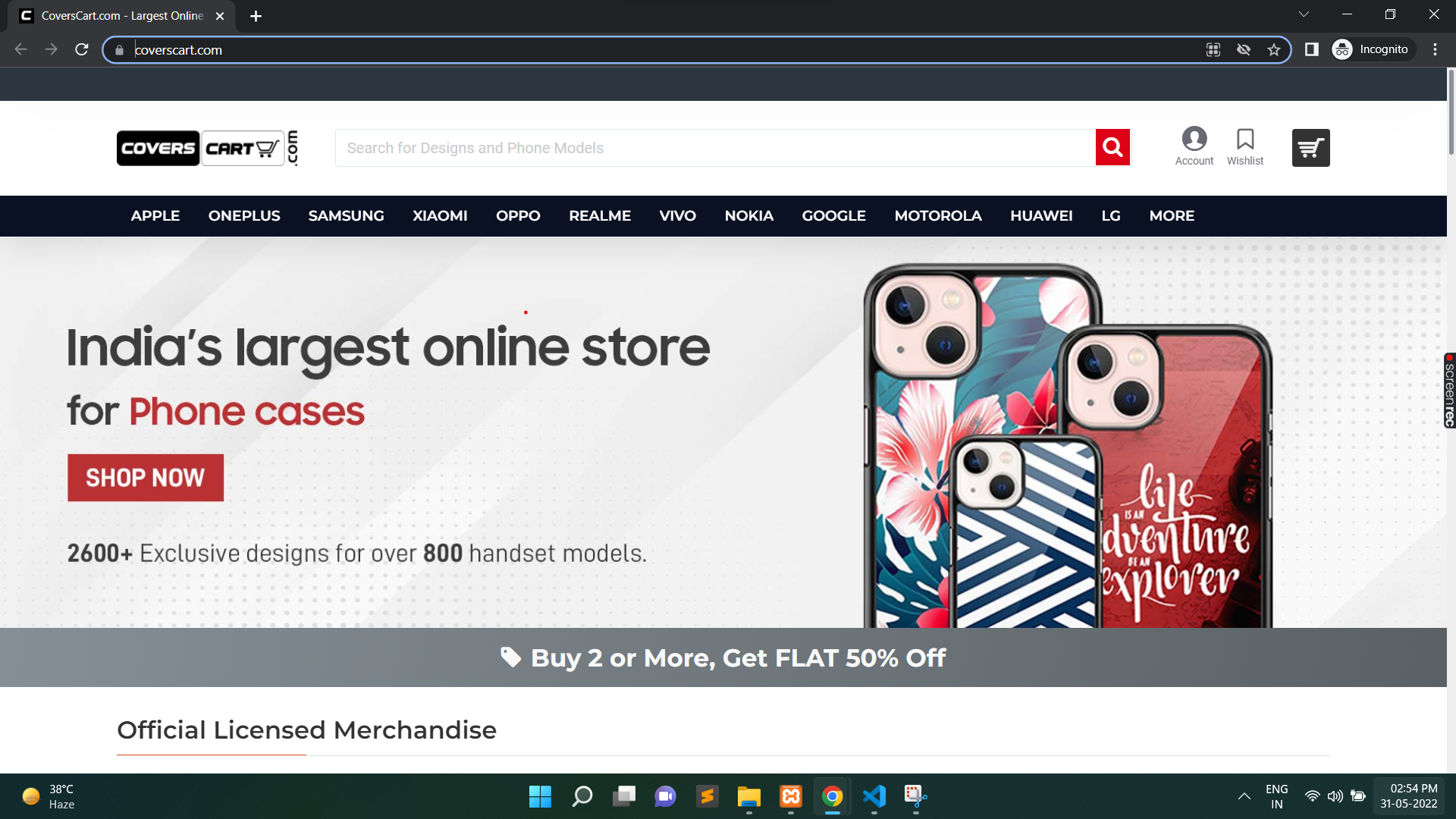Viewport: 1456px width, 819px height.
Task: Open Chrome's three-dot menu
Action: [x=1435, y=50]
